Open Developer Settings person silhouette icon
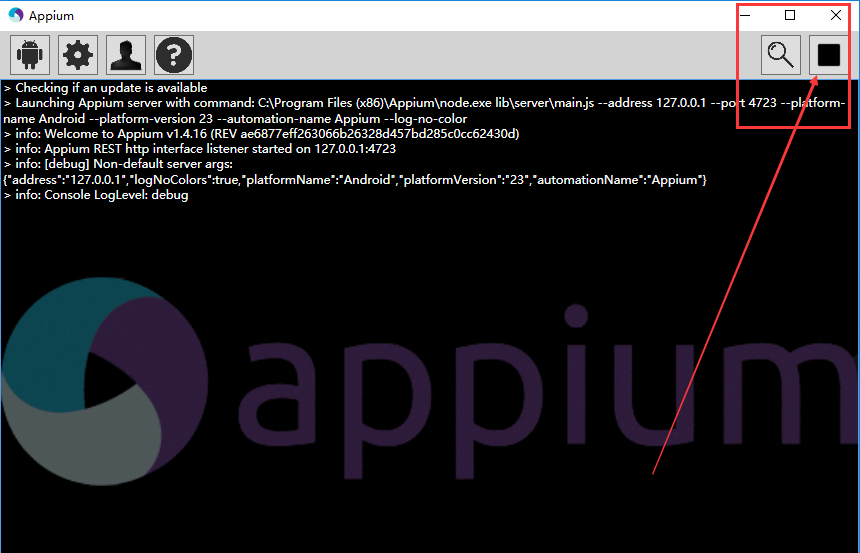The width and height of the screenshot is (860, 553). 126,55
